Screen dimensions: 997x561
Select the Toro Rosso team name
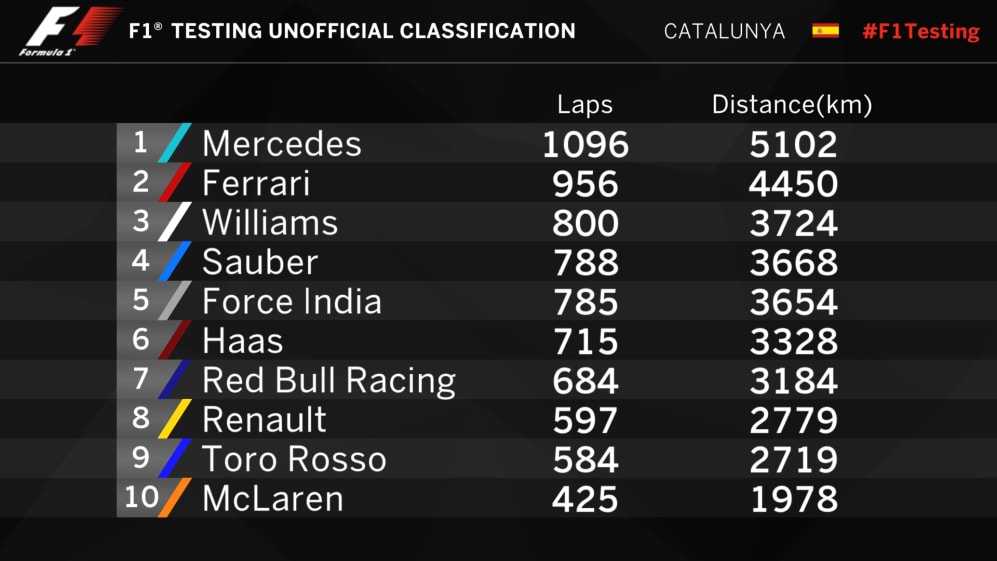pos(293,459)
